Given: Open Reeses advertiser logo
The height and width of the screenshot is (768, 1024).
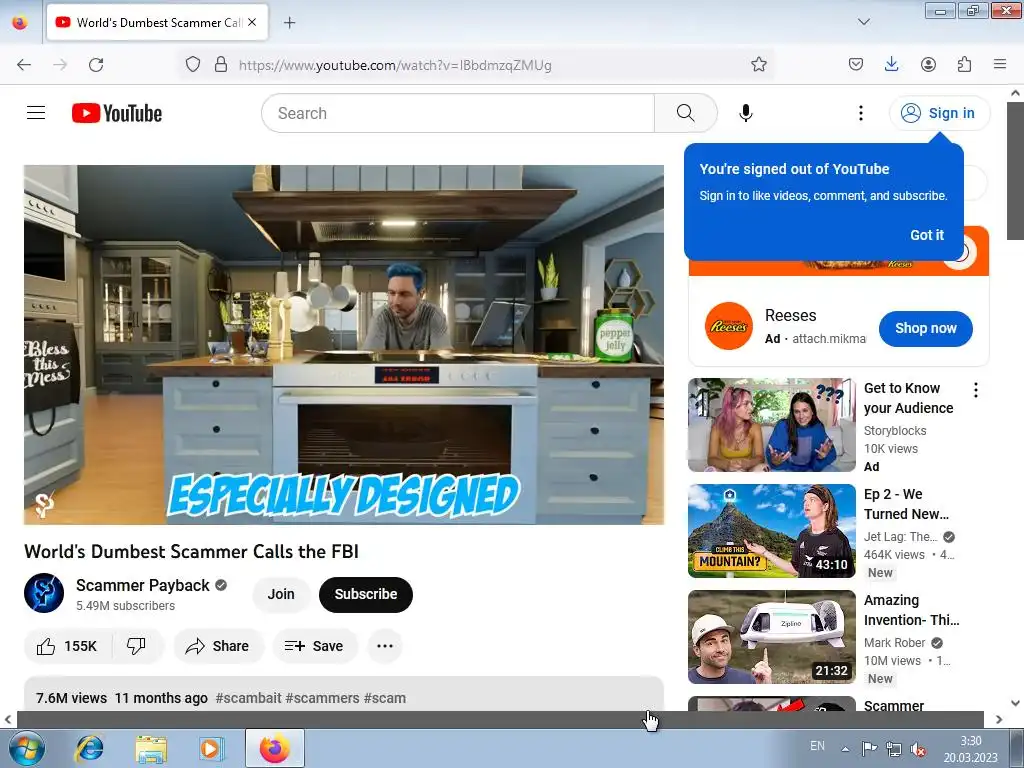Looking at the screenshot, I should coord(728,326).
